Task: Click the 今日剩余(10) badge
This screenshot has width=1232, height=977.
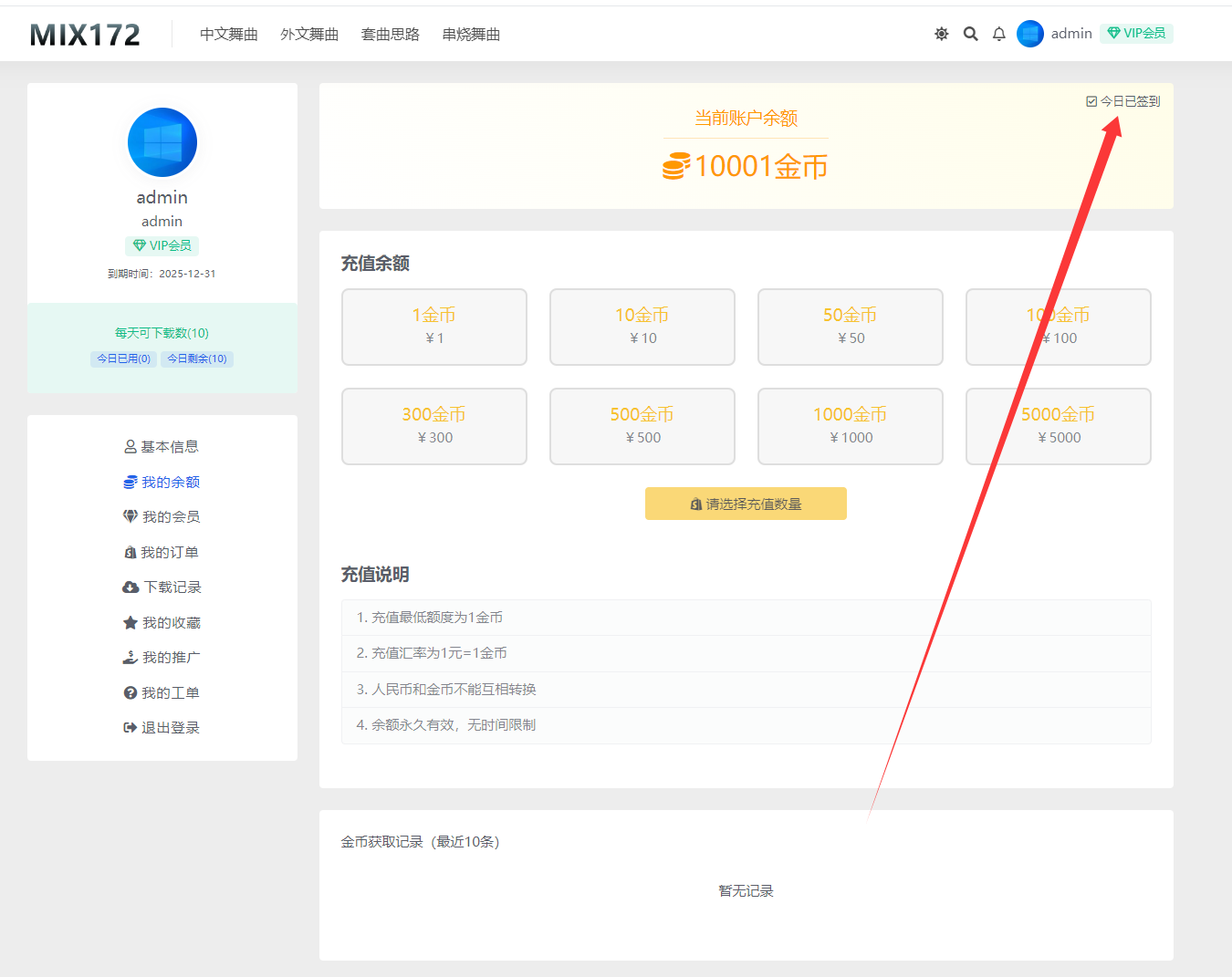Action: [x=197, y=359]
